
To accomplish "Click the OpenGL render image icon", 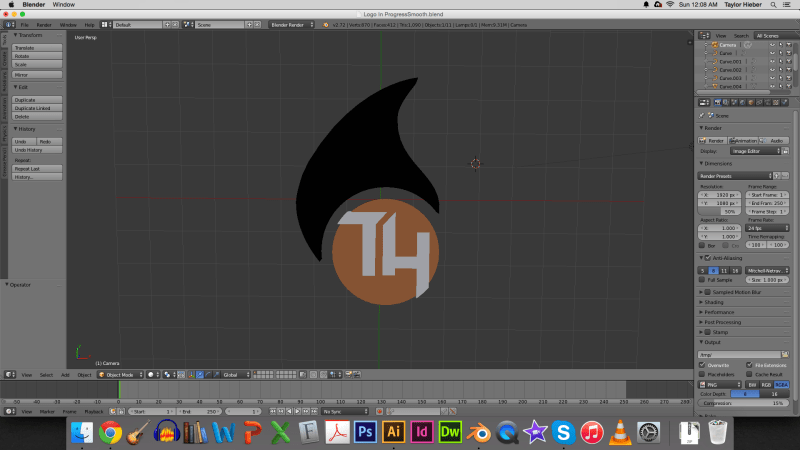I will (x=348, y=374).
